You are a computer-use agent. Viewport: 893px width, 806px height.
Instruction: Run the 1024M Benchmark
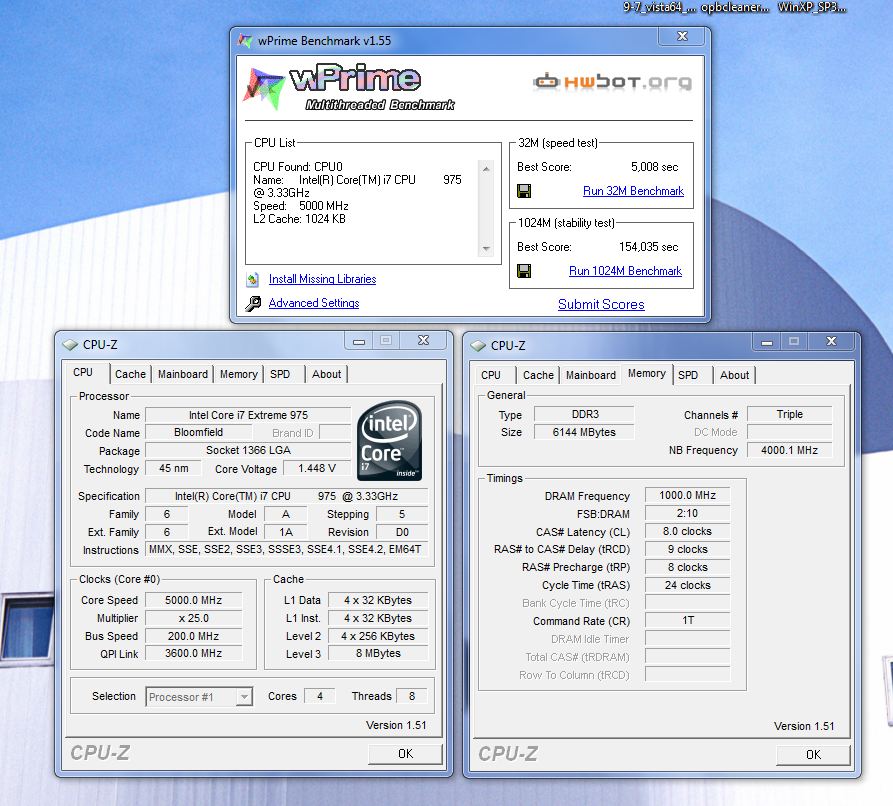625,271
